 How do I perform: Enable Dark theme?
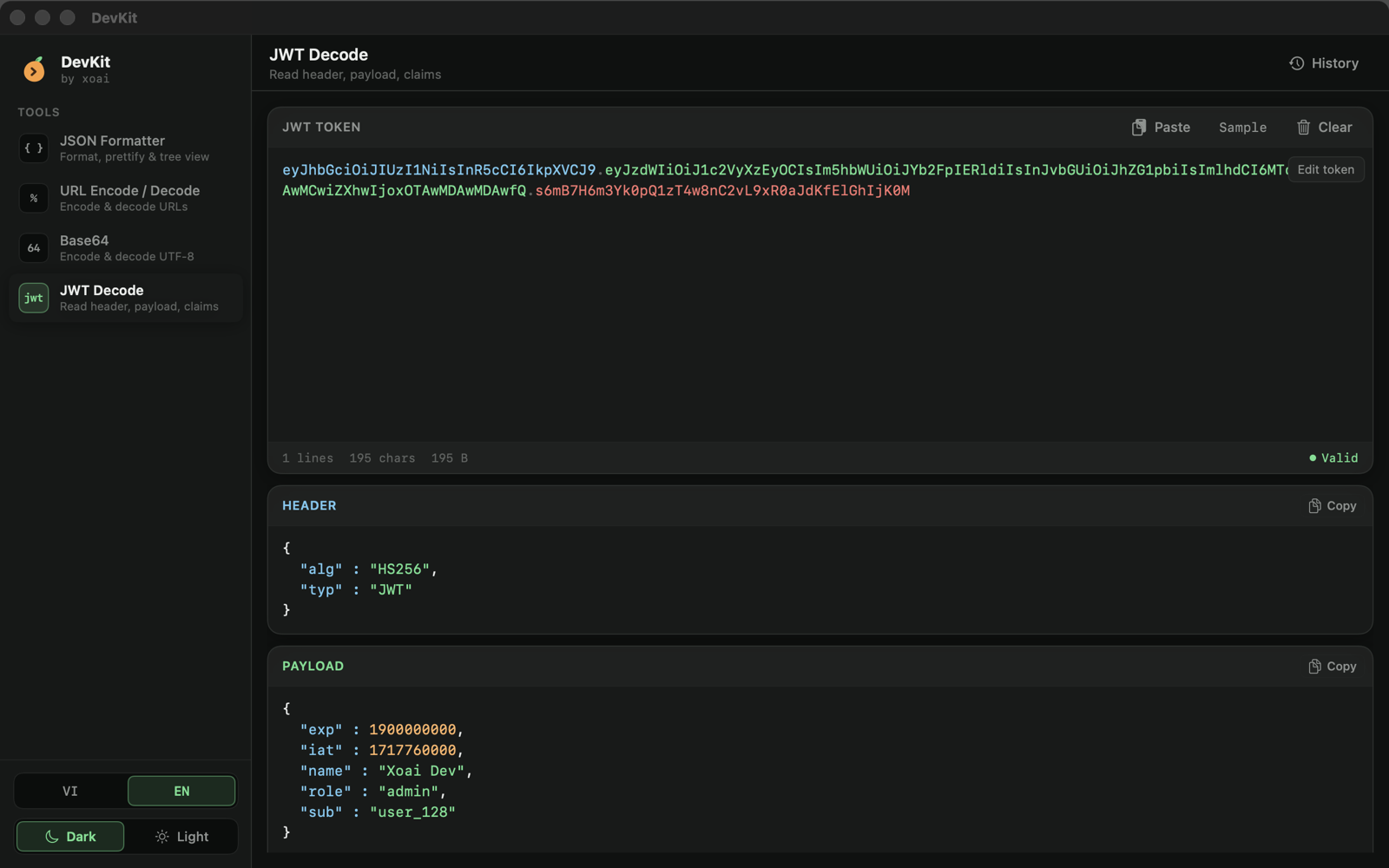click(70, 837)
